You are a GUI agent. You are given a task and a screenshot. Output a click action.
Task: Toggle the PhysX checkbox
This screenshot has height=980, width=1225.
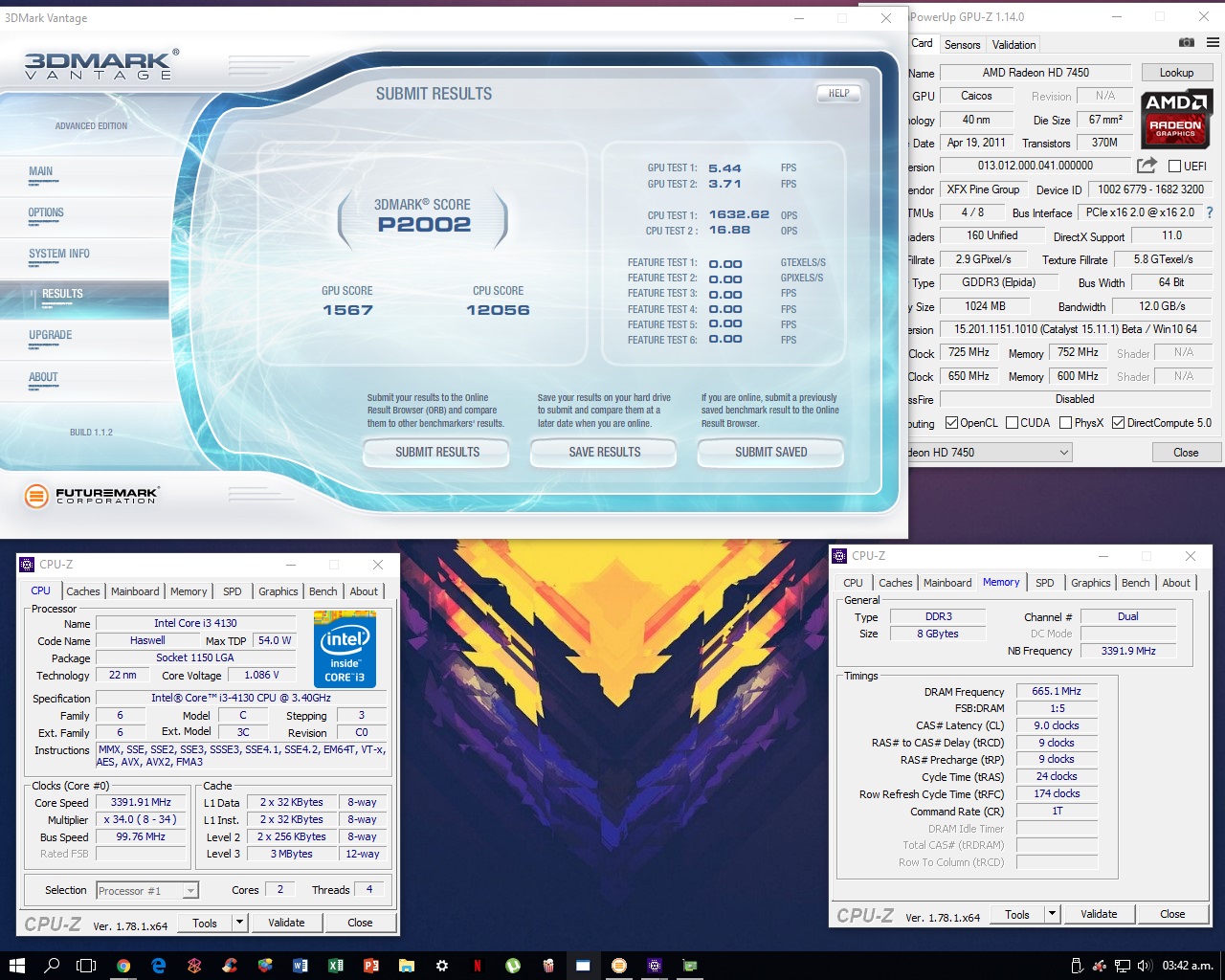1065,423
